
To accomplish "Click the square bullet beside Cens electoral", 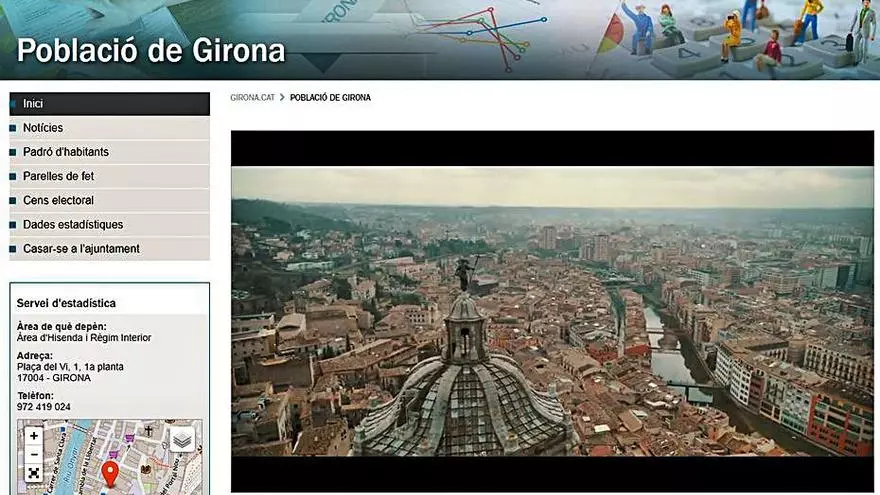I will click(13, 200).
